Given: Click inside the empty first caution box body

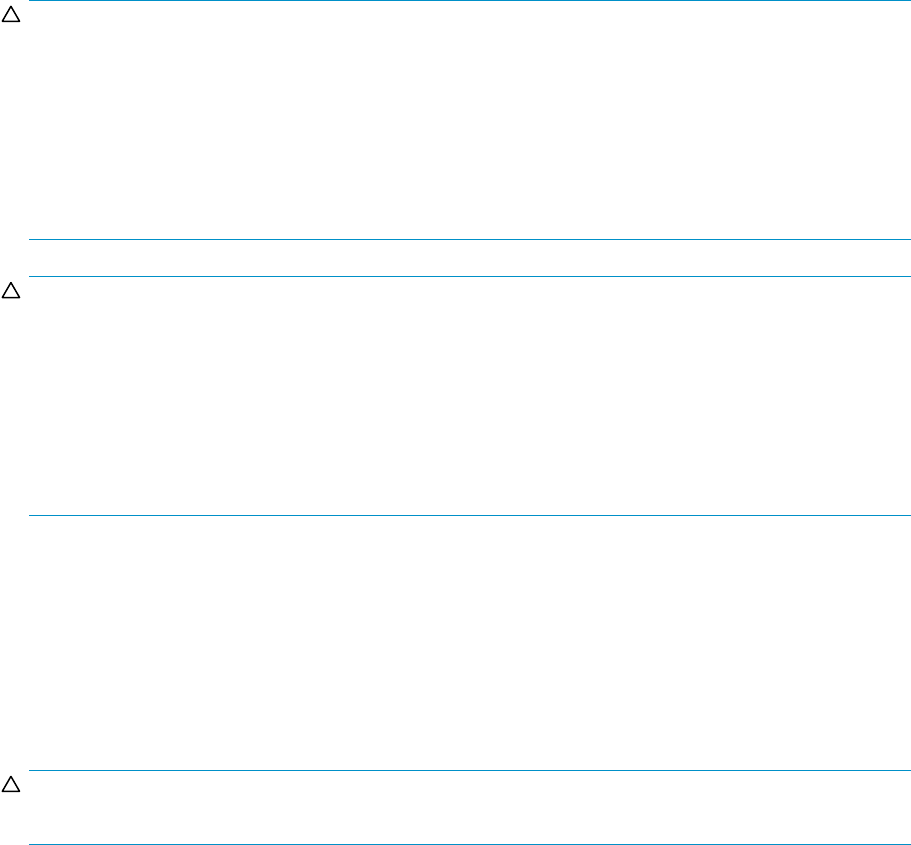Looking at the screenshot, I should coord(469,120).
